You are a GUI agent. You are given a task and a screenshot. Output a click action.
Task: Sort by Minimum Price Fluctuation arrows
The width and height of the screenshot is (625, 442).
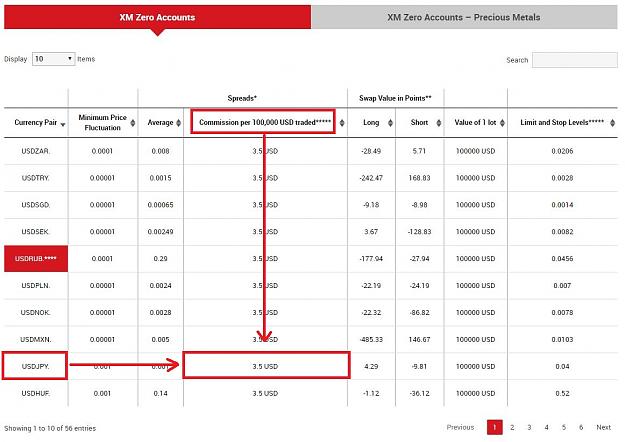coord(133,123)
